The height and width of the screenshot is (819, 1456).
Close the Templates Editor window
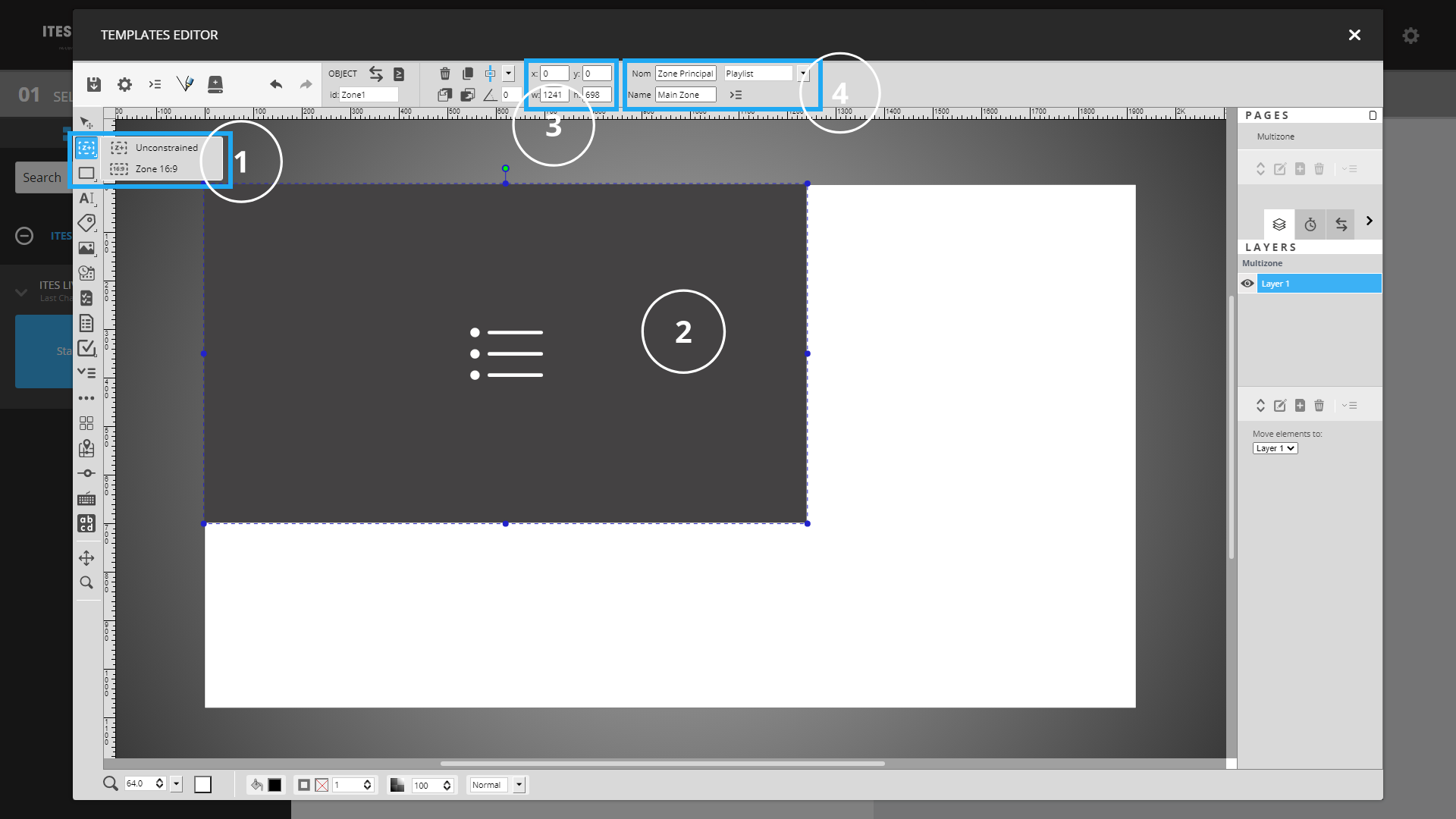coord(1354,35)
